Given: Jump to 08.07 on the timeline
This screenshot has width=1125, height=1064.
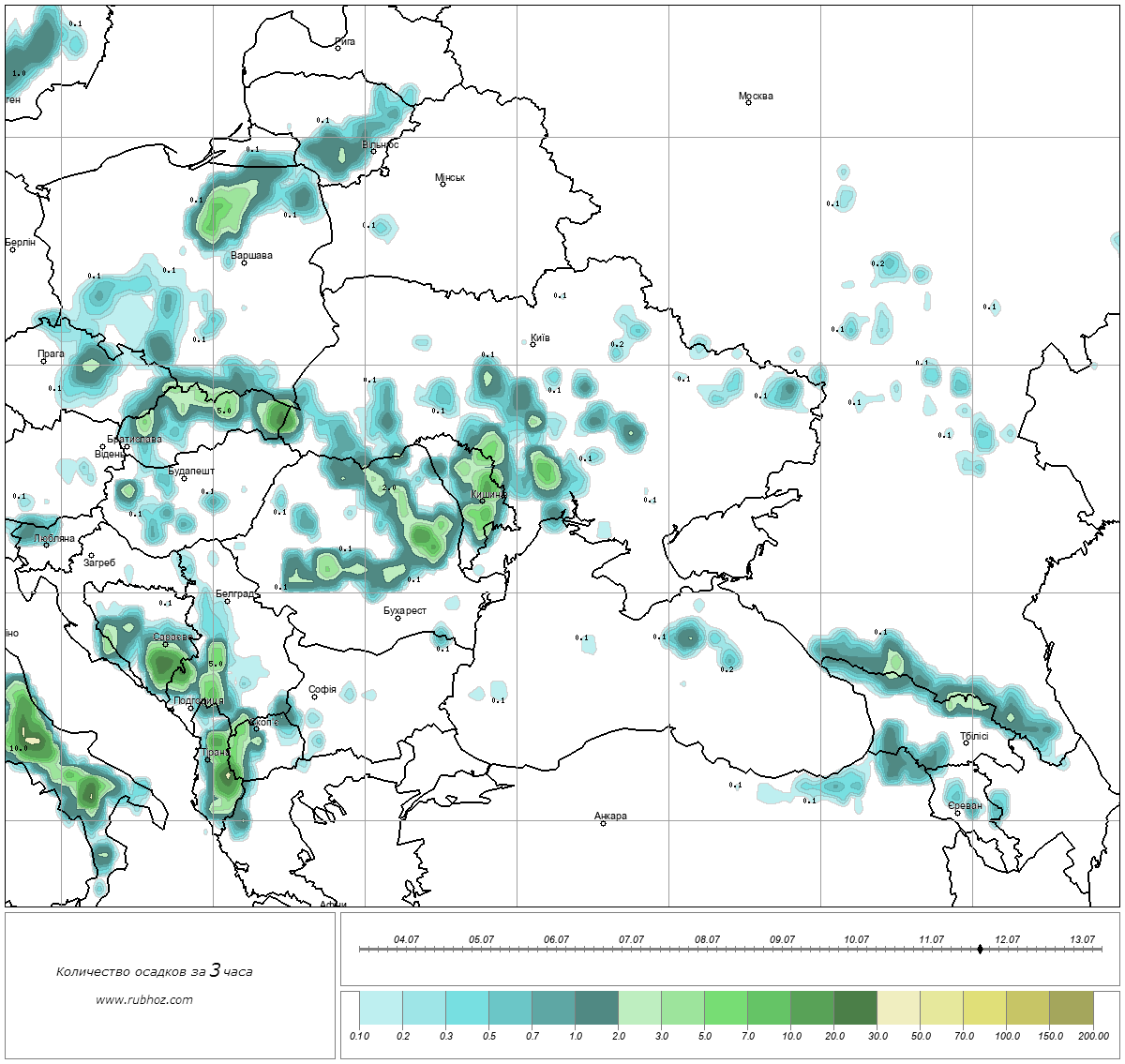Looking at the screenshot, I should 707,940.
